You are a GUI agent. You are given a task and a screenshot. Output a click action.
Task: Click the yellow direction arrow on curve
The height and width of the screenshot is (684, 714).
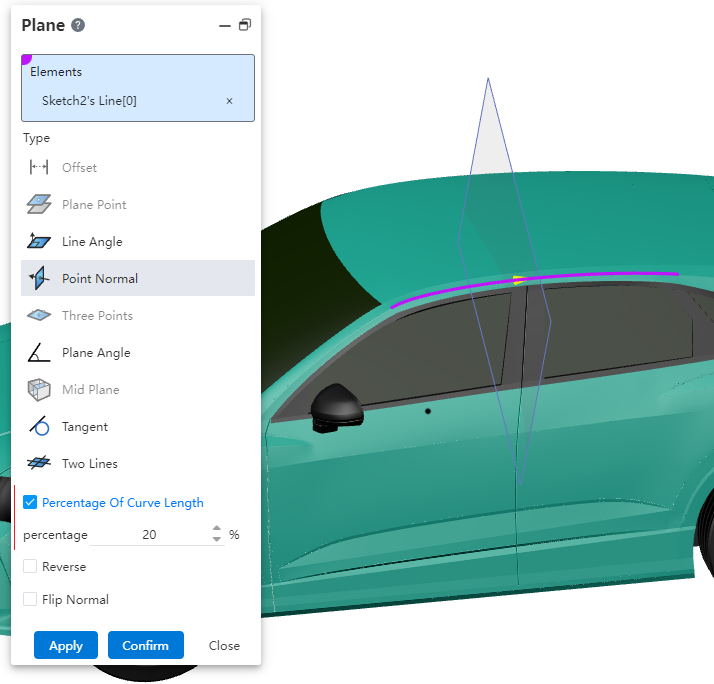pos(519,280)
